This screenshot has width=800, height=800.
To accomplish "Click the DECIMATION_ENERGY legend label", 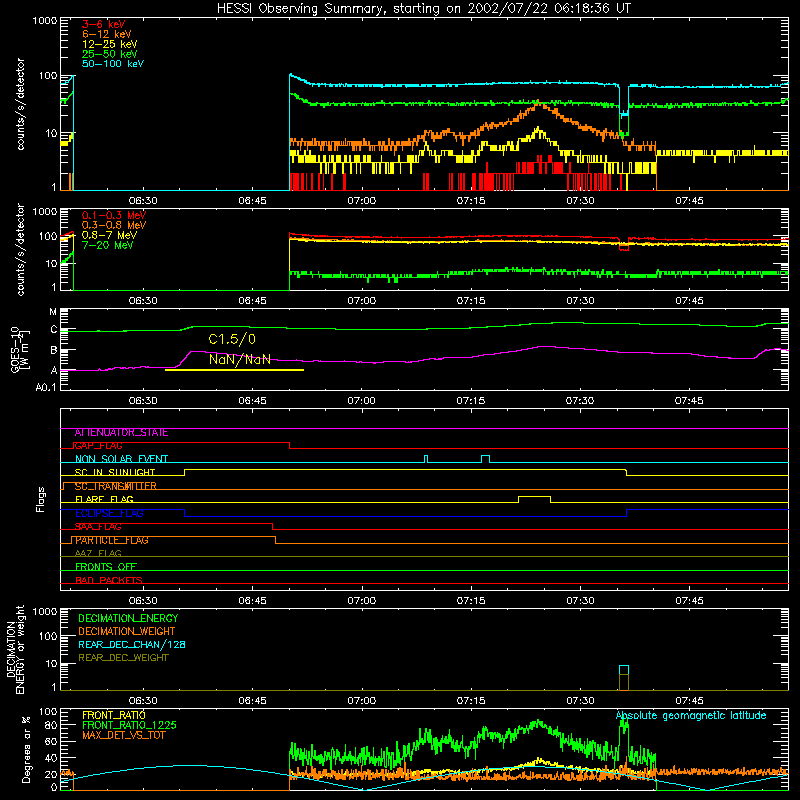I will [x=128, y=618].
